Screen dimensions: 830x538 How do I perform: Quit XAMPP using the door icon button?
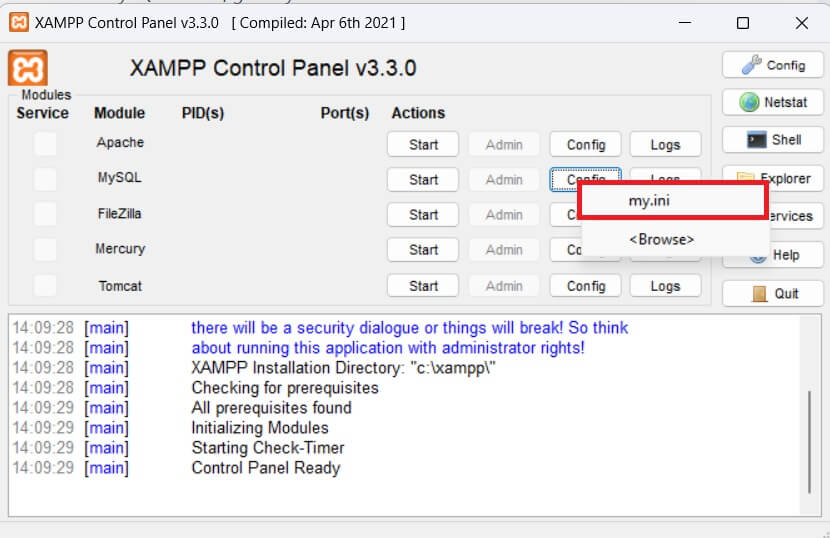pos(772,294)
